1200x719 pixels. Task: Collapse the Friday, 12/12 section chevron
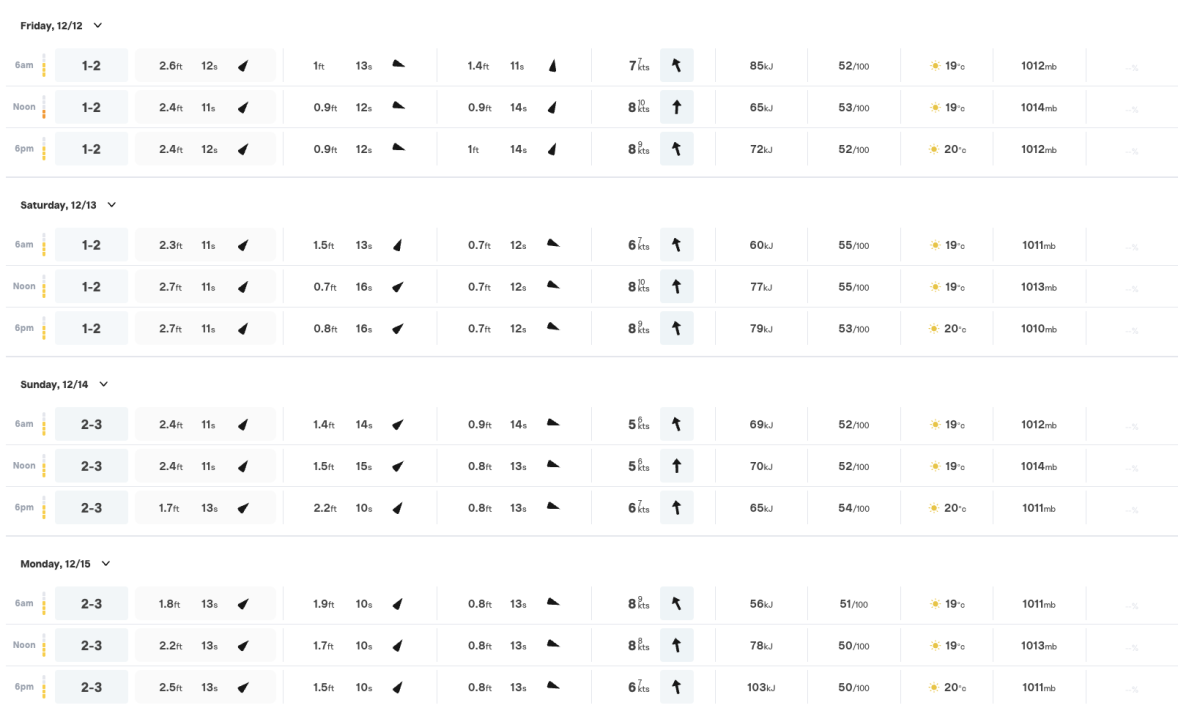pyautogui.click(x=97, y=25)
